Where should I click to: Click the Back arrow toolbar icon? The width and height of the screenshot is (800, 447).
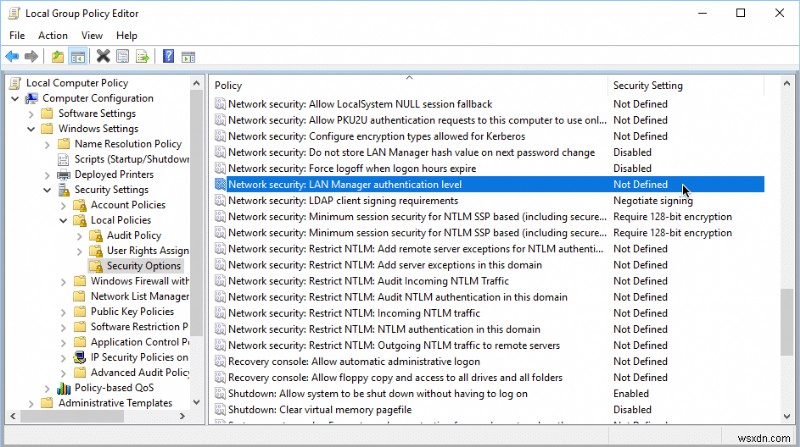[x=12, y=56]
